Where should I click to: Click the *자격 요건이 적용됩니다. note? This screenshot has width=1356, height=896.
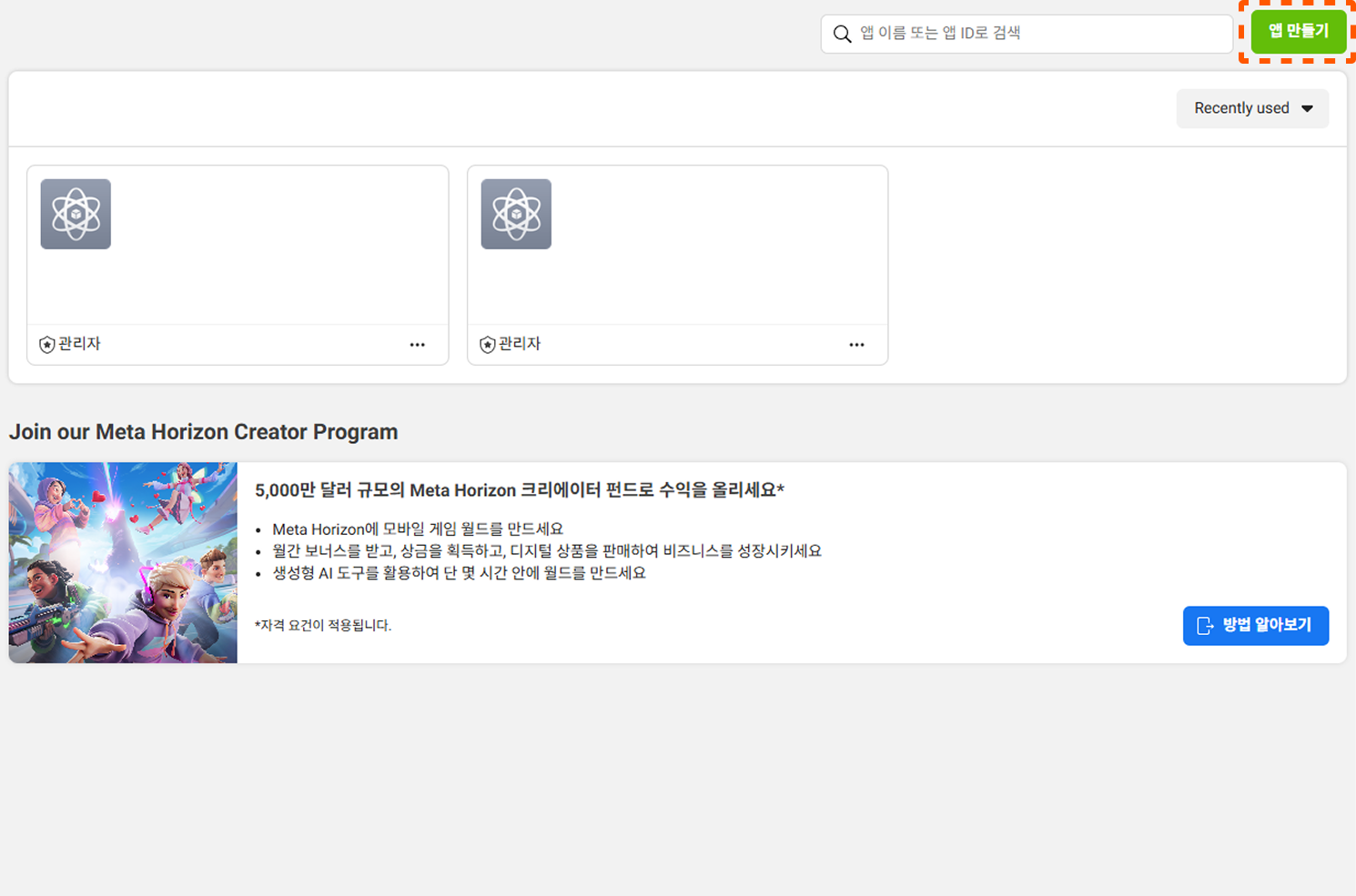coord(323,625)
